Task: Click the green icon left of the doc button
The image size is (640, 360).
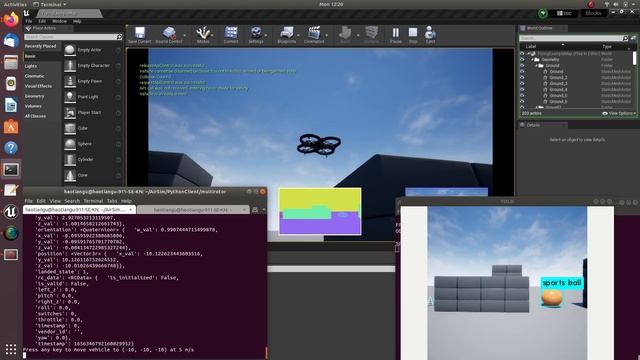Action: coord(543,13)
